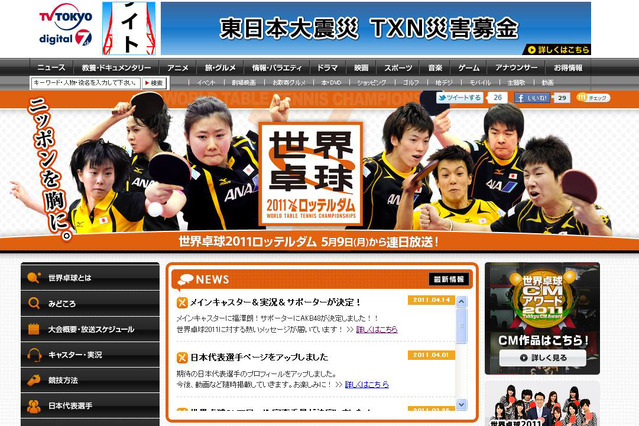Screen dimensions: 639x426
Task: Click the mixi チェック button
Action: (x=593, y=98)
